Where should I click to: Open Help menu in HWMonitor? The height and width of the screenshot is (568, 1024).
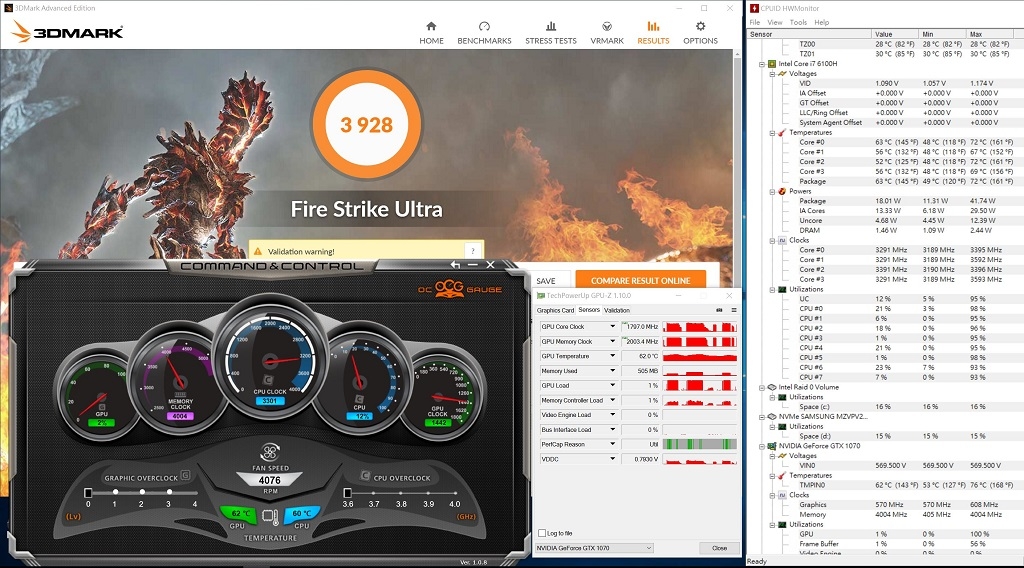(x=822, y=22)
